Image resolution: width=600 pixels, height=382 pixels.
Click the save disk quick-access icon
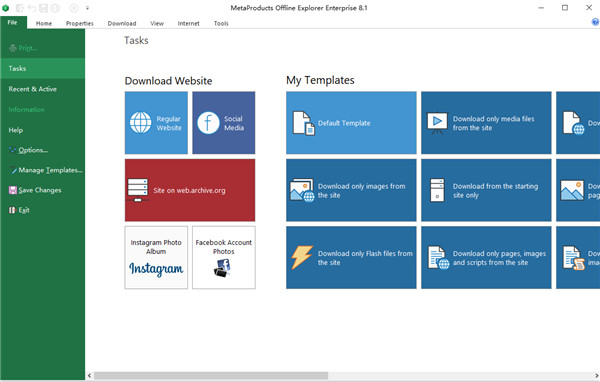43,8
